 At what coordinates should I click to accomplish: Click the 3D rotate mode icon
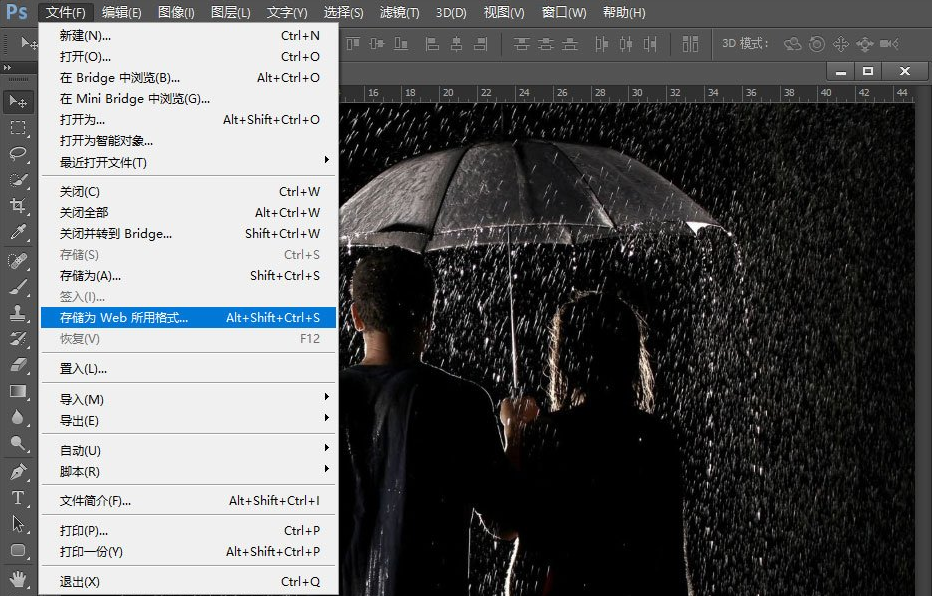(x=792, y=44)
